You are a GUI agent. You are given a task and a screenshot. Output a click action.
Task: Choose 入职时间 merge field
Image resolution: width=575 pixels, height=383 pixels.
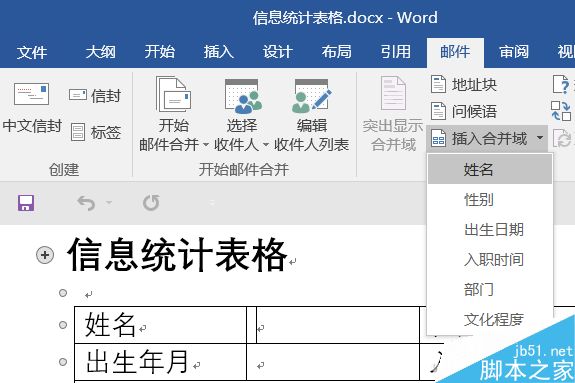[x=490, y=260]
